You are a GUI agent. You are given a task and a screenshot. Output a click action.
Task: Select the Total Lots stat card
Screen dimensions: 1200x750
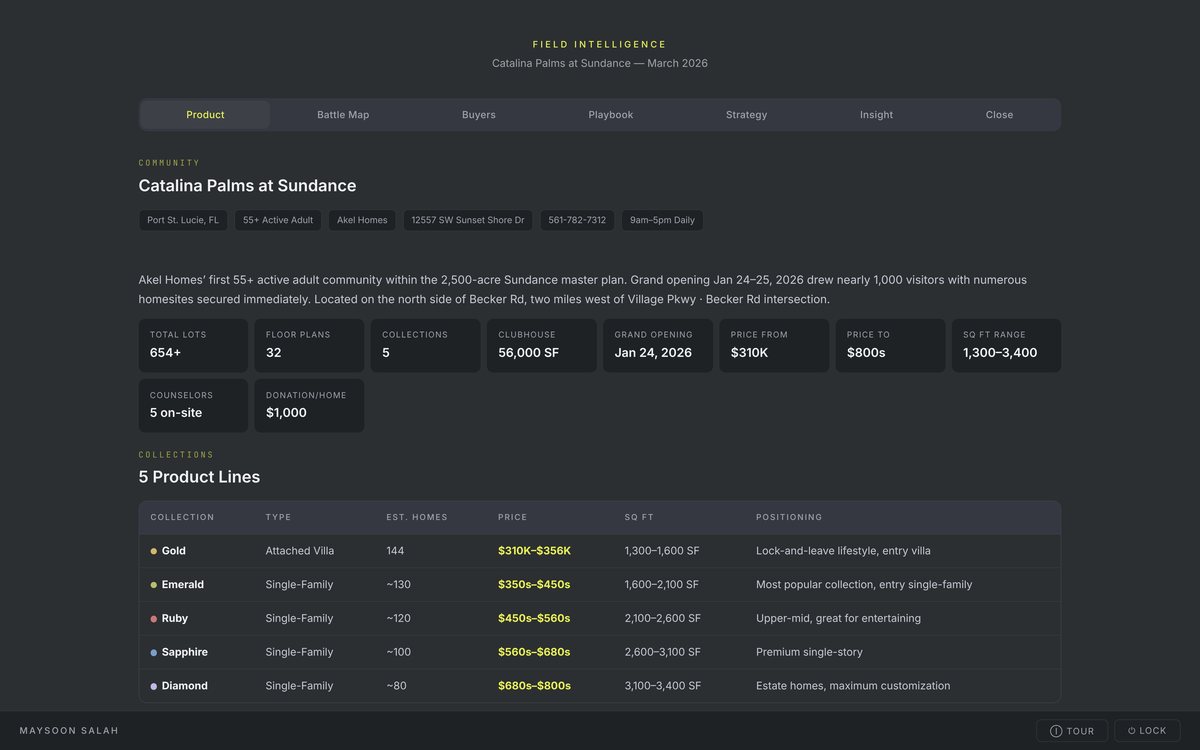coord(193,345)
